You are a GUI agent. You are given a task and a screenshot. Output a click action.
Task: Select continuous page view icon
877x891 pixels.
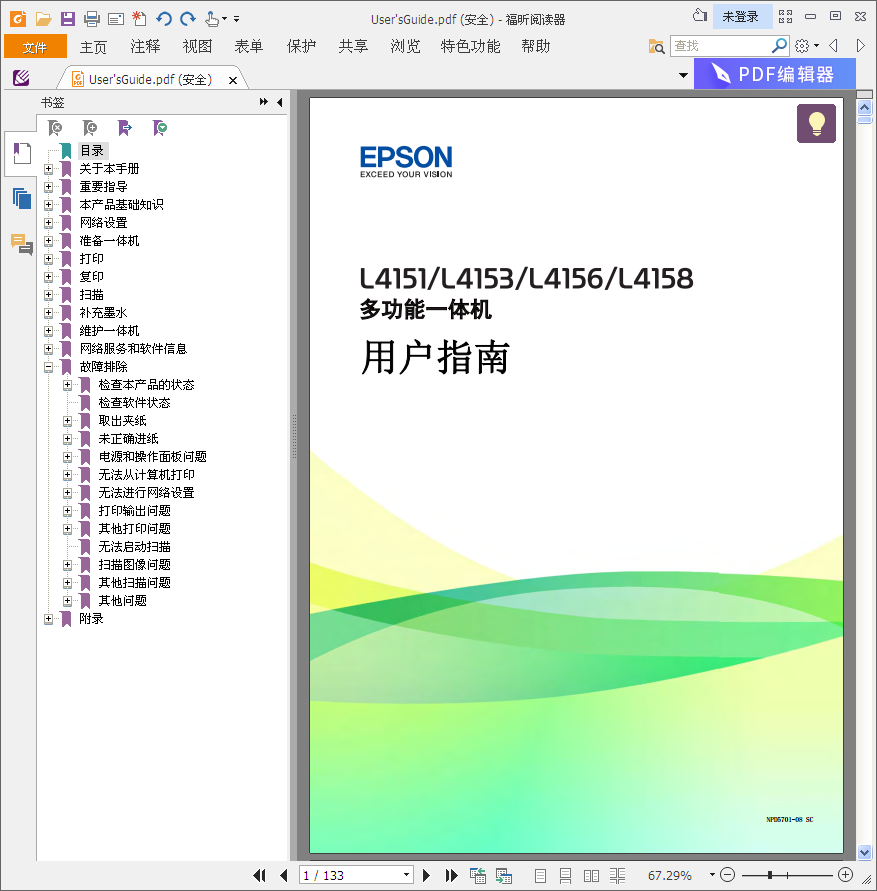[x=566, y=876]
